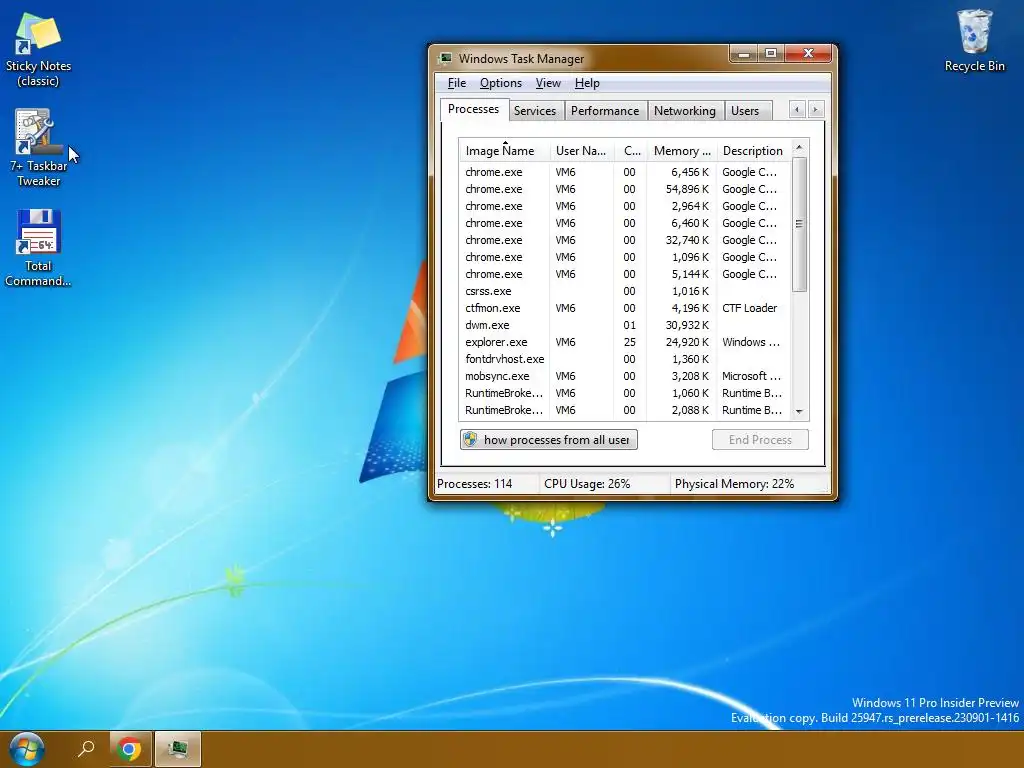Switch to the Services tab
Screen dimensions: 1024x768
(x=534, y=110)
